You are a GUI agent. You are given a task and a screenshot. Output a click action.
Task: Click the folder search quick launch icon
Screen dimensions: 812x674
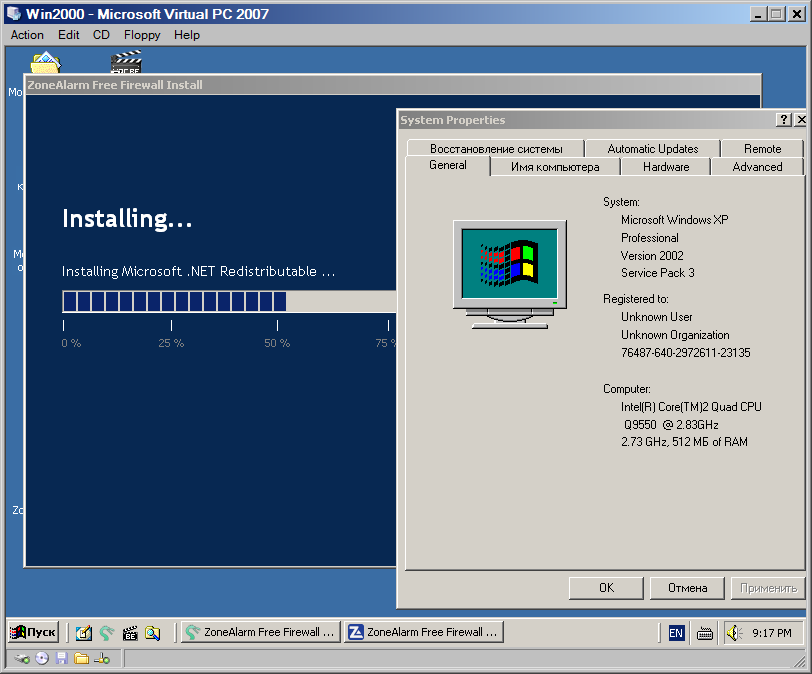point(153,633)
